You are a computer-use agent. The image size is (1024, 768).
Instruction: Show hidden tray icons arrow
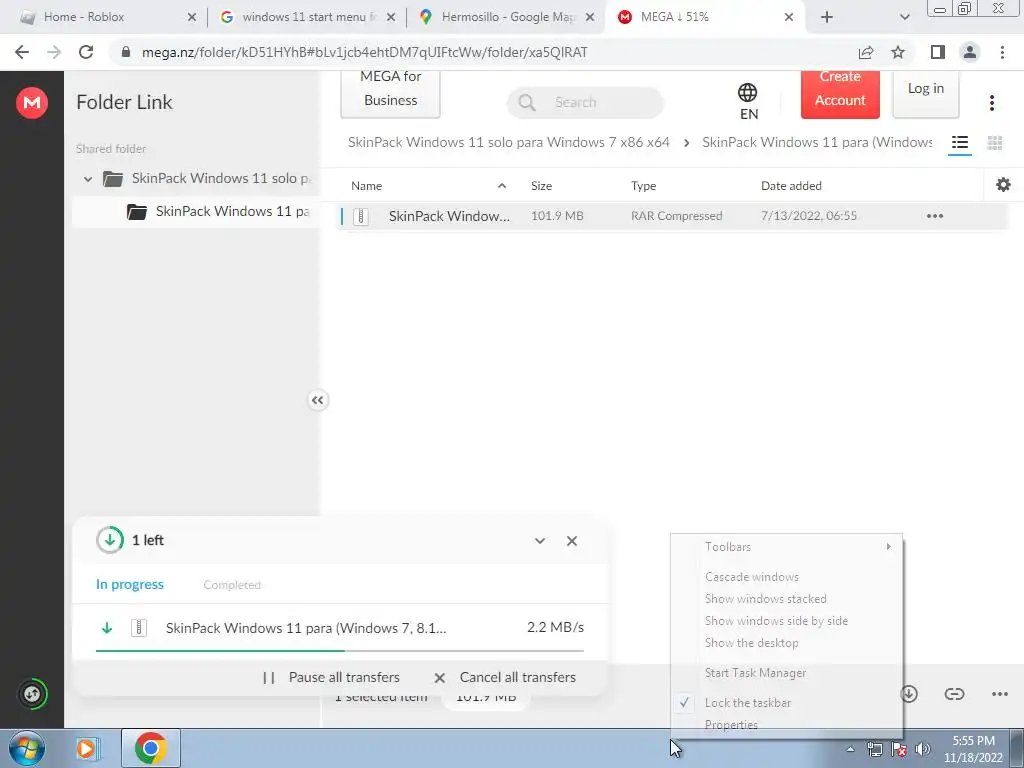(x=850, y=749)
